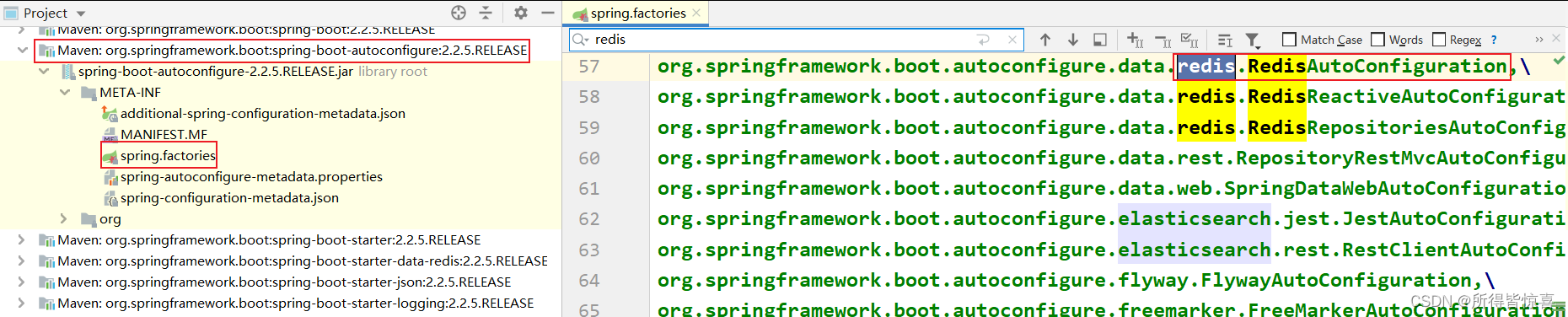Expand the spring-boot:2.2.5.RELEASE Maven node
The image size is (1568, 317).
(21, 30)
